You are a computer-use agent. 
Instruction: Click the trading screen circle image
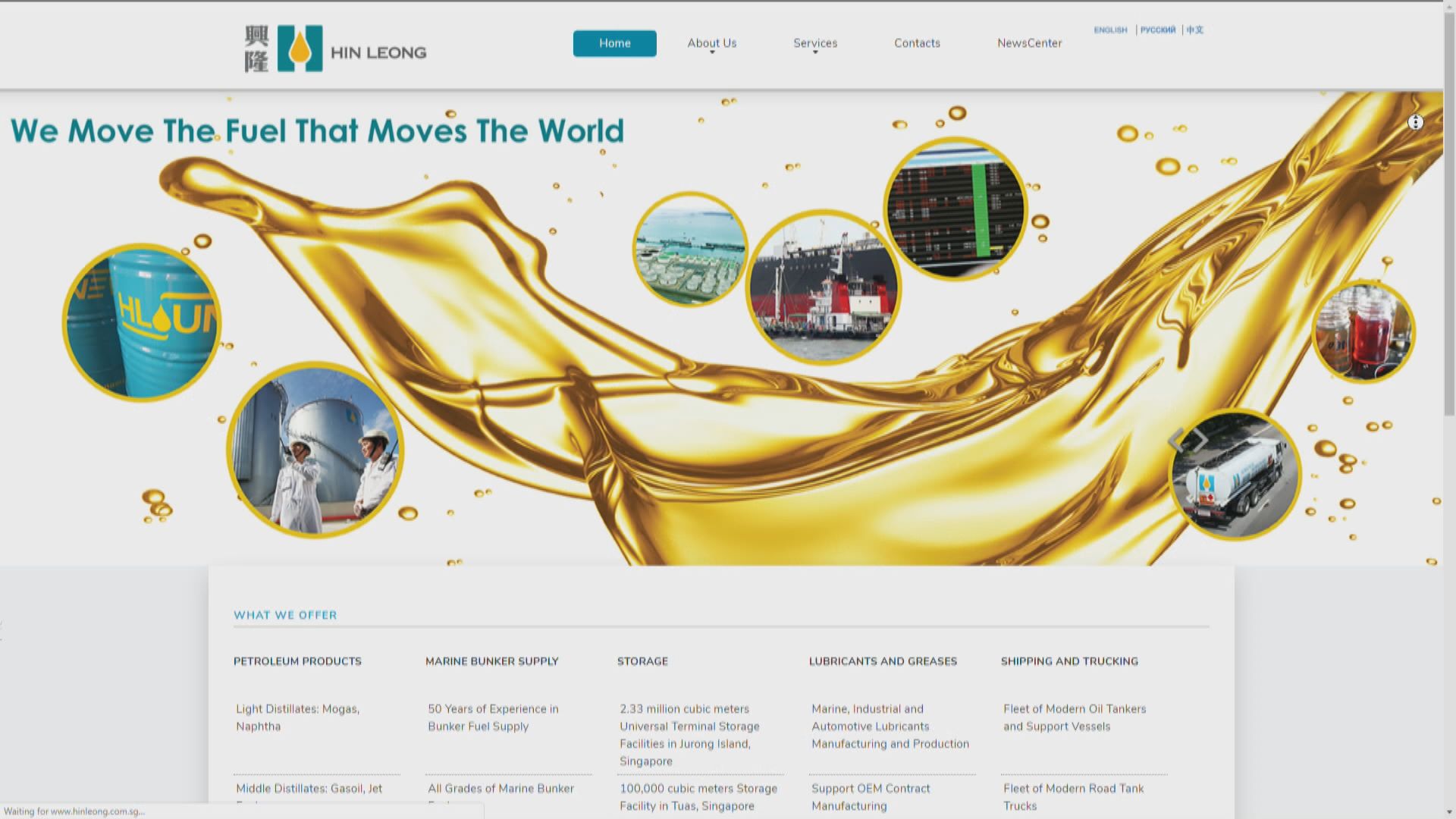pos(955,209)
